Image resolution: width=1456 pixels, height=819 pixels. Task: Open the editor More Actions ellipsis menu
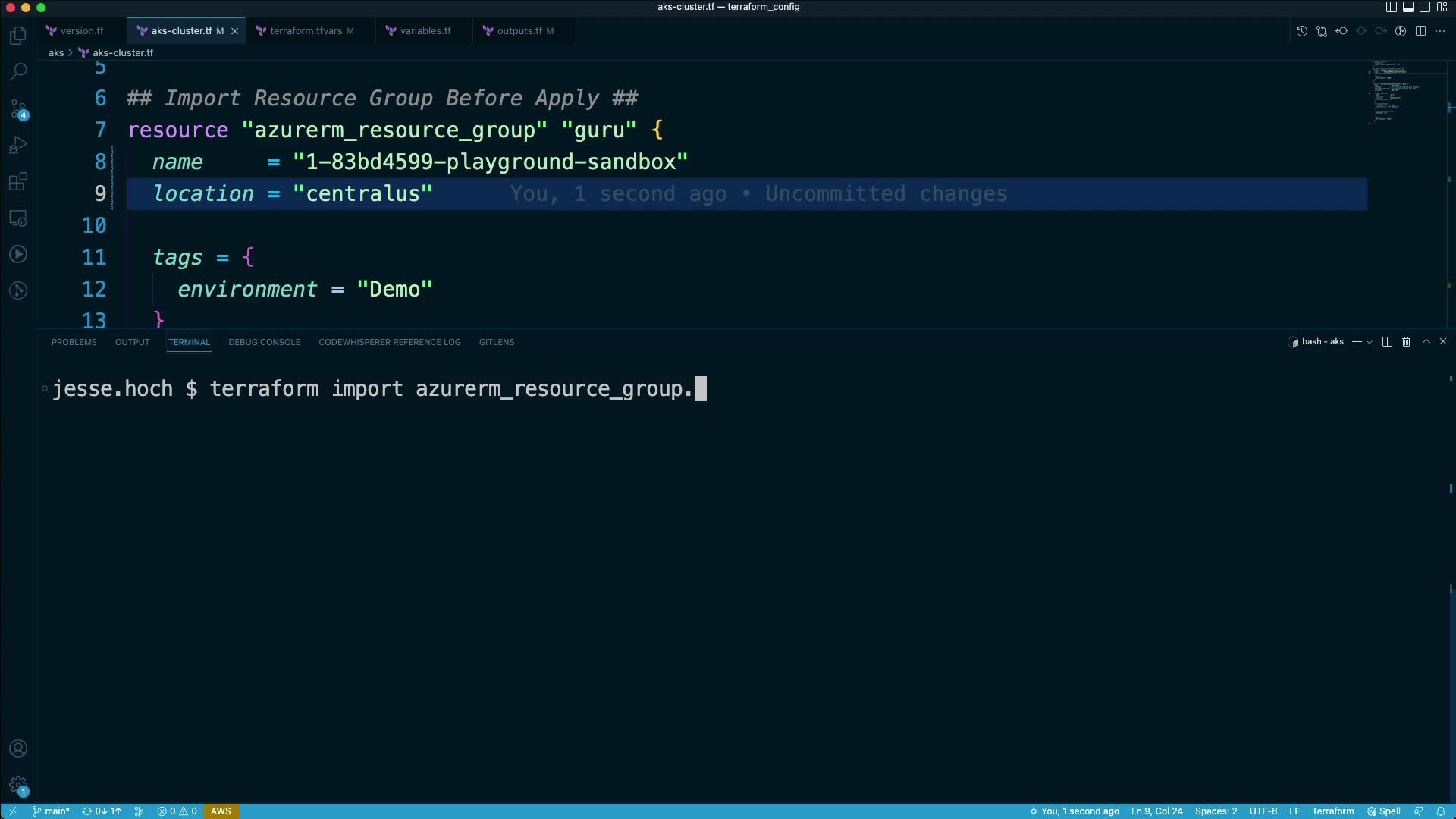click(x=1440, y=31)
